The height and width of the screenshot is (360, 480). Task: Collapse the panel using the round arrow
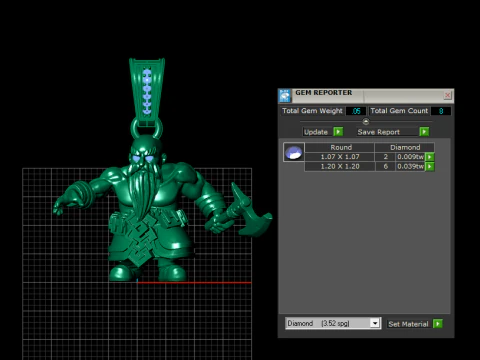click(x=366, y=121)
